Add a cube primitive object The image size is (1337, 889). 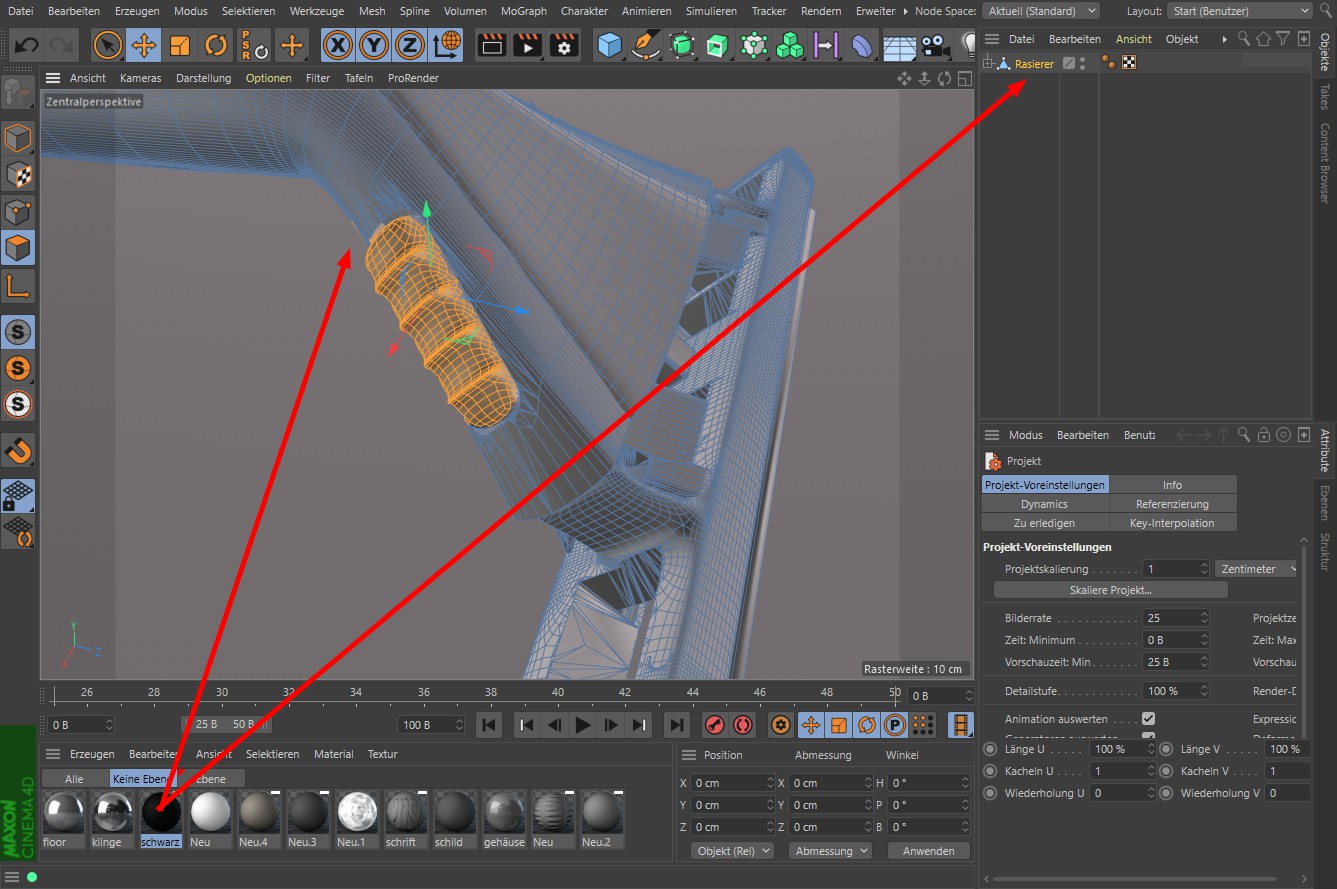(x=609, y=45)
